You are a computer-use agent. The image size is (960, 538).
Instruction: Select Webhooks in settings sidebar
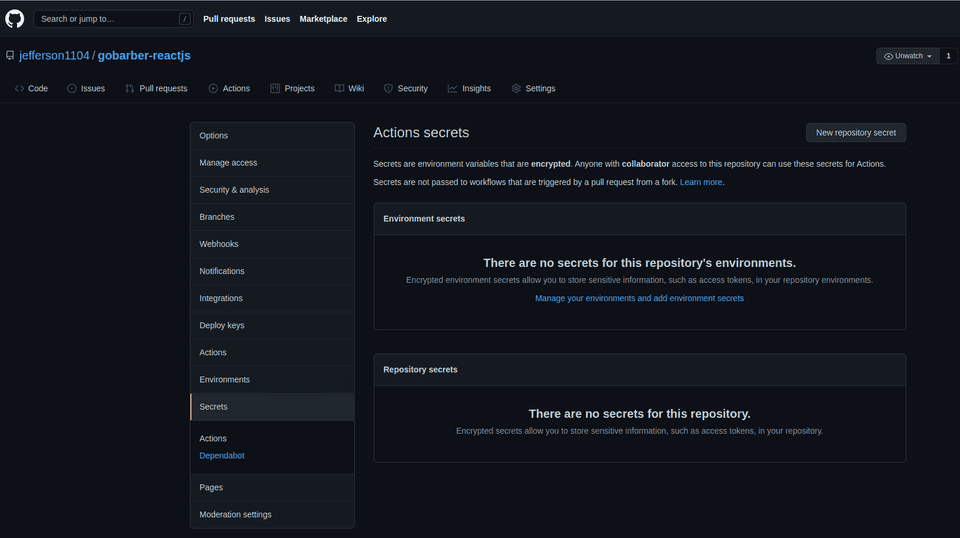219,244
